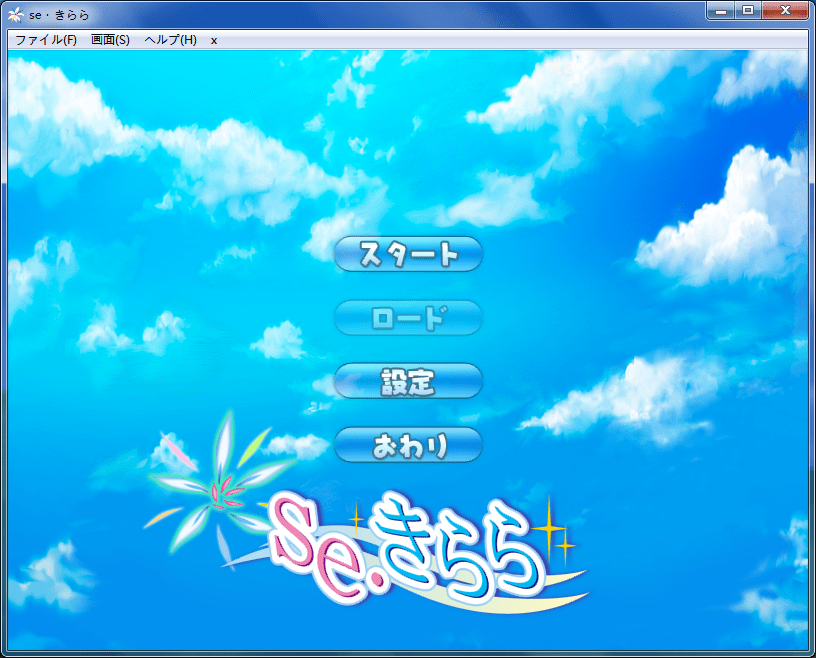The image size is (816, 658).
Task: Click the empty title bar area
Action: point(400,13)
